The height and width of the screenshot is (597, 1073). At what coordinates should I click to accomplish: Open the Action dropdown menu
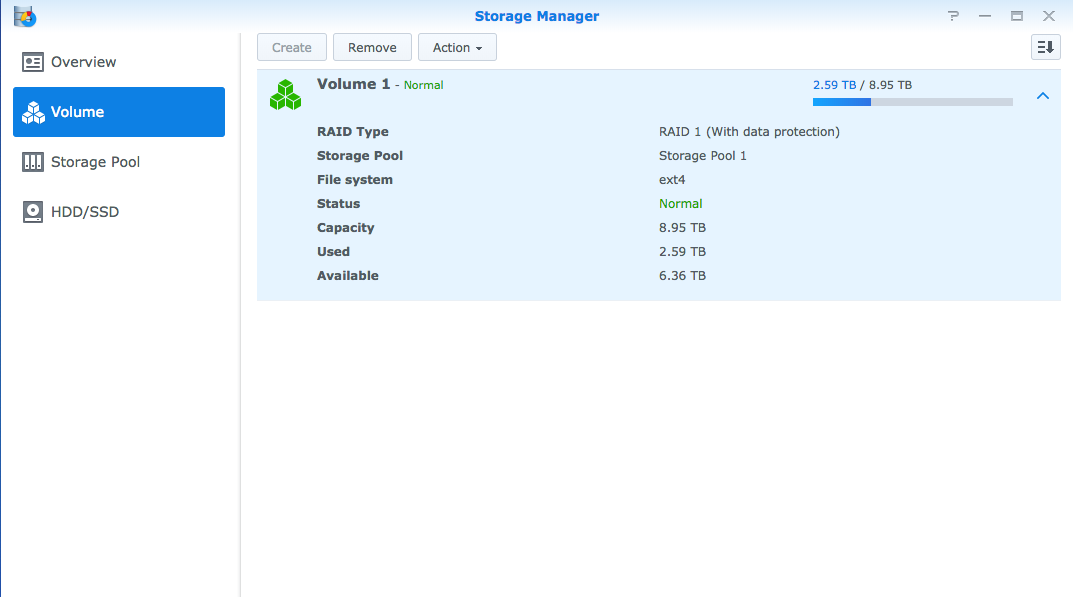[457, 46]
